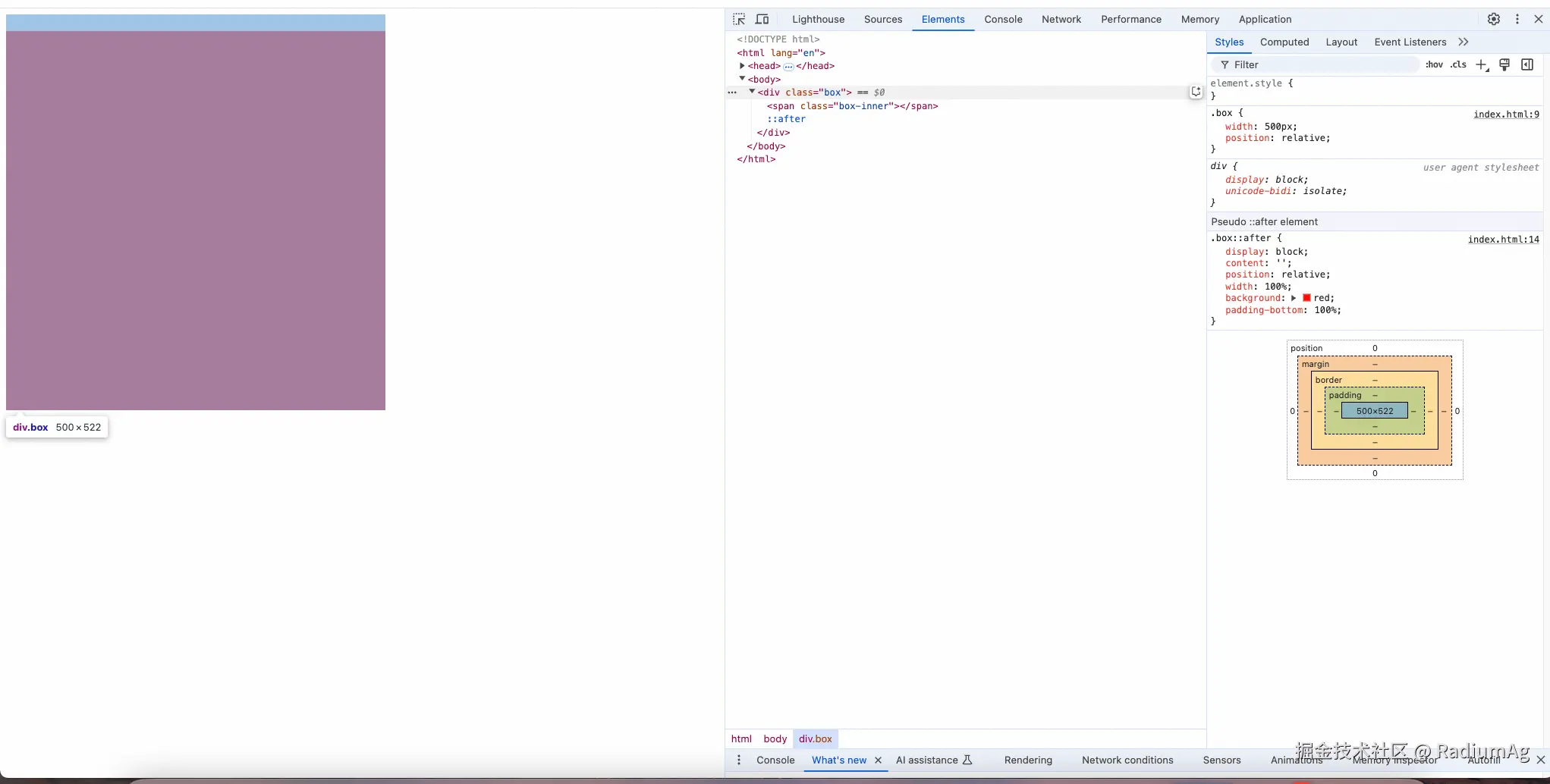Open the Network panel

[1061, 19]
